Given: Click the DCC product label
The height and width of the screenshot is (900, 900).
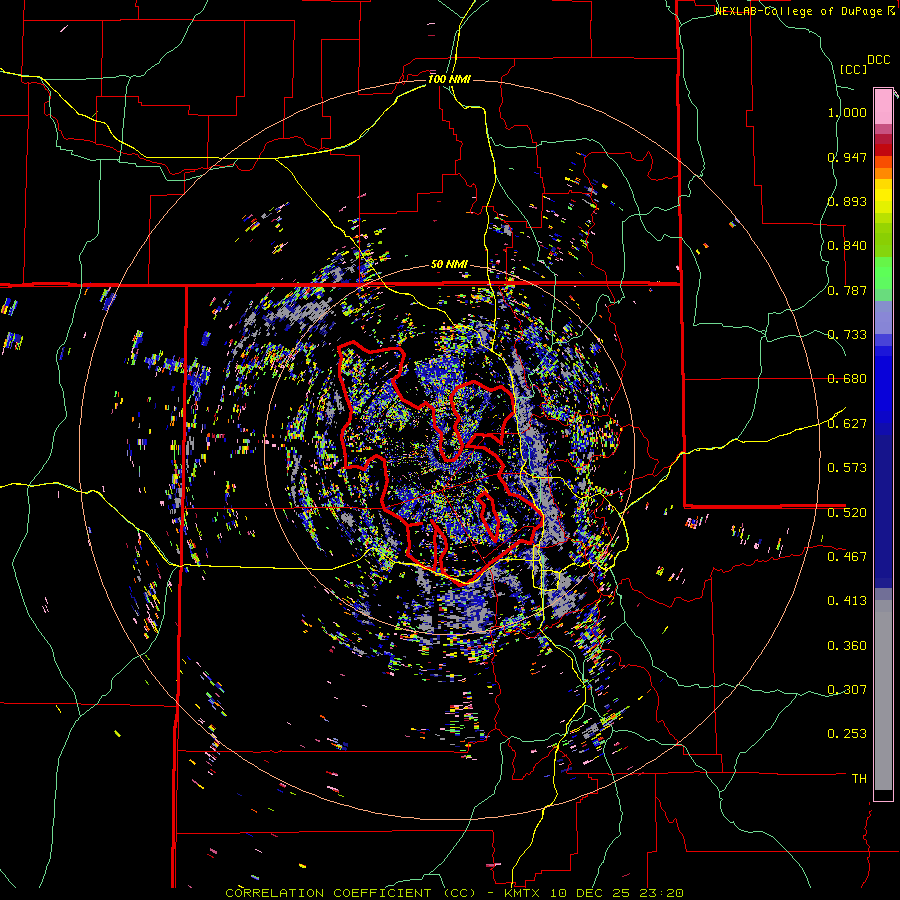Looking at the screenshot, I should [x=878, y=60].
